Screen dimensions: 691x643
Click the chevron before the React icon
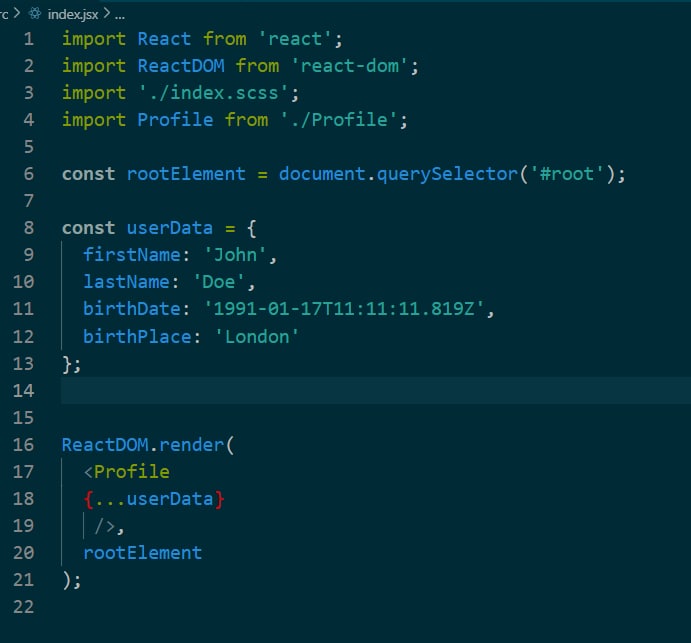(x=17, y=13)
